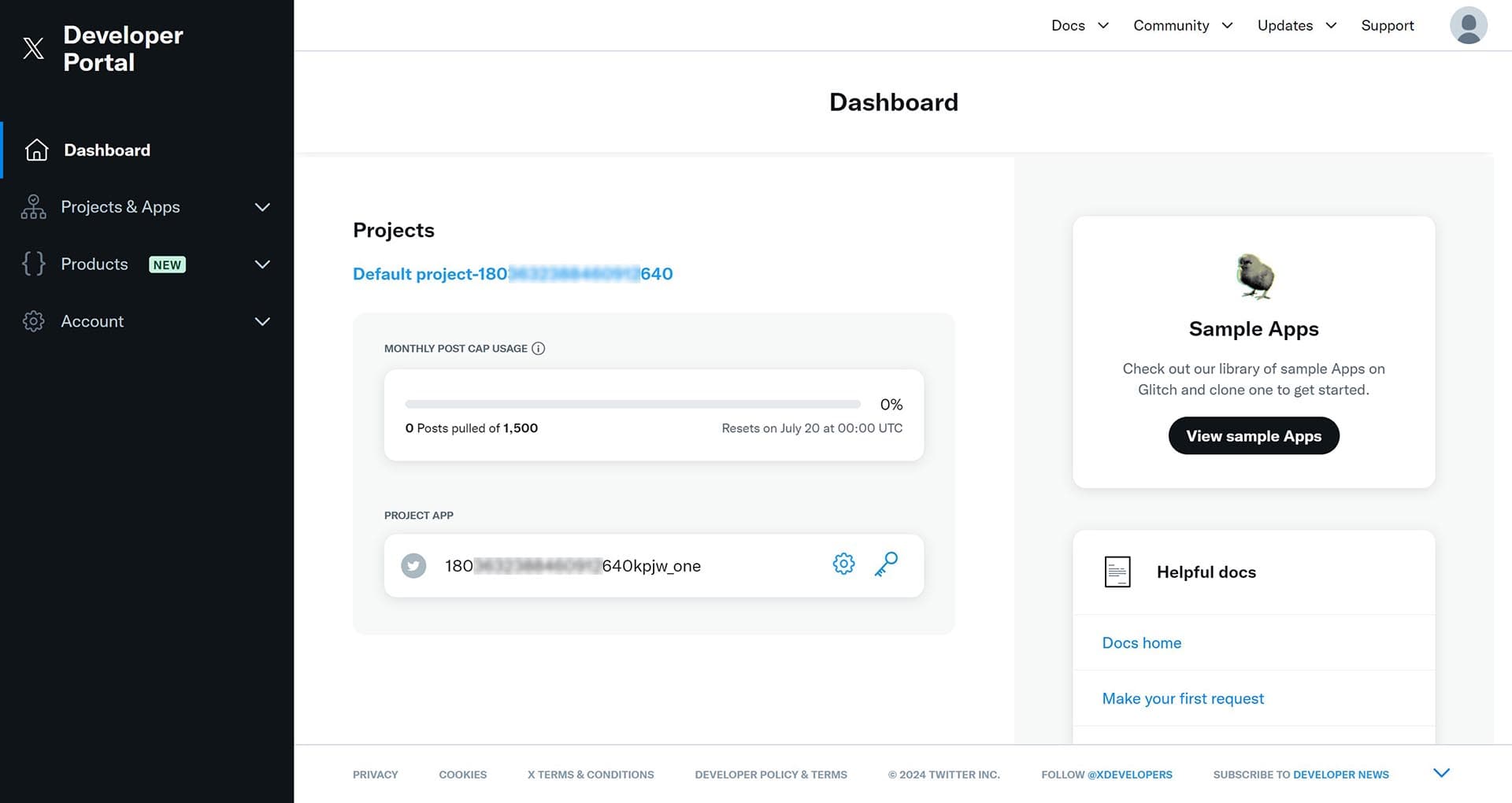Click the profile avatar in the top bar

click(1468, 25)
